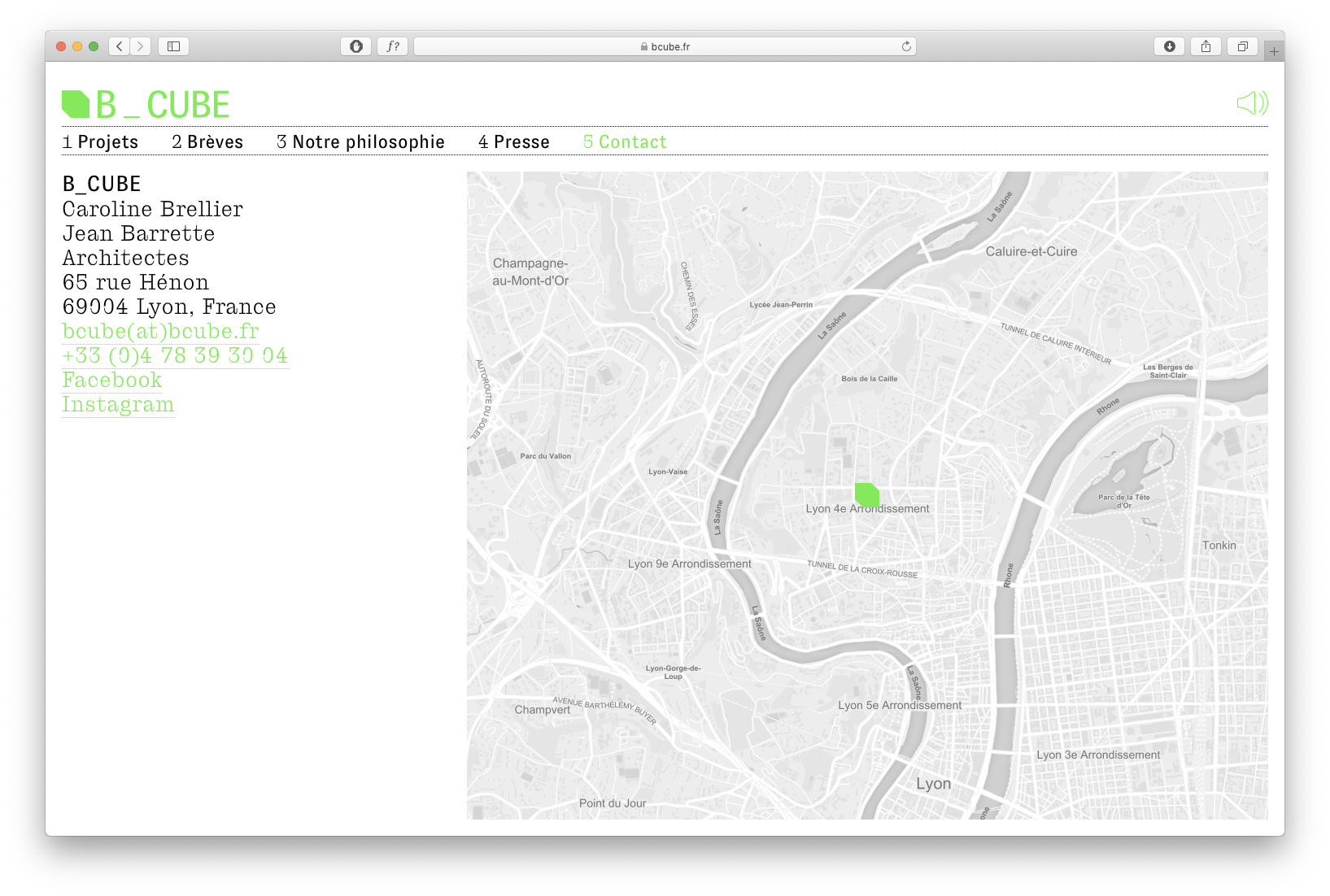Click the privacy shield extension icon
This screenshot has width=1330, height=896.
[x=355, y=46]
